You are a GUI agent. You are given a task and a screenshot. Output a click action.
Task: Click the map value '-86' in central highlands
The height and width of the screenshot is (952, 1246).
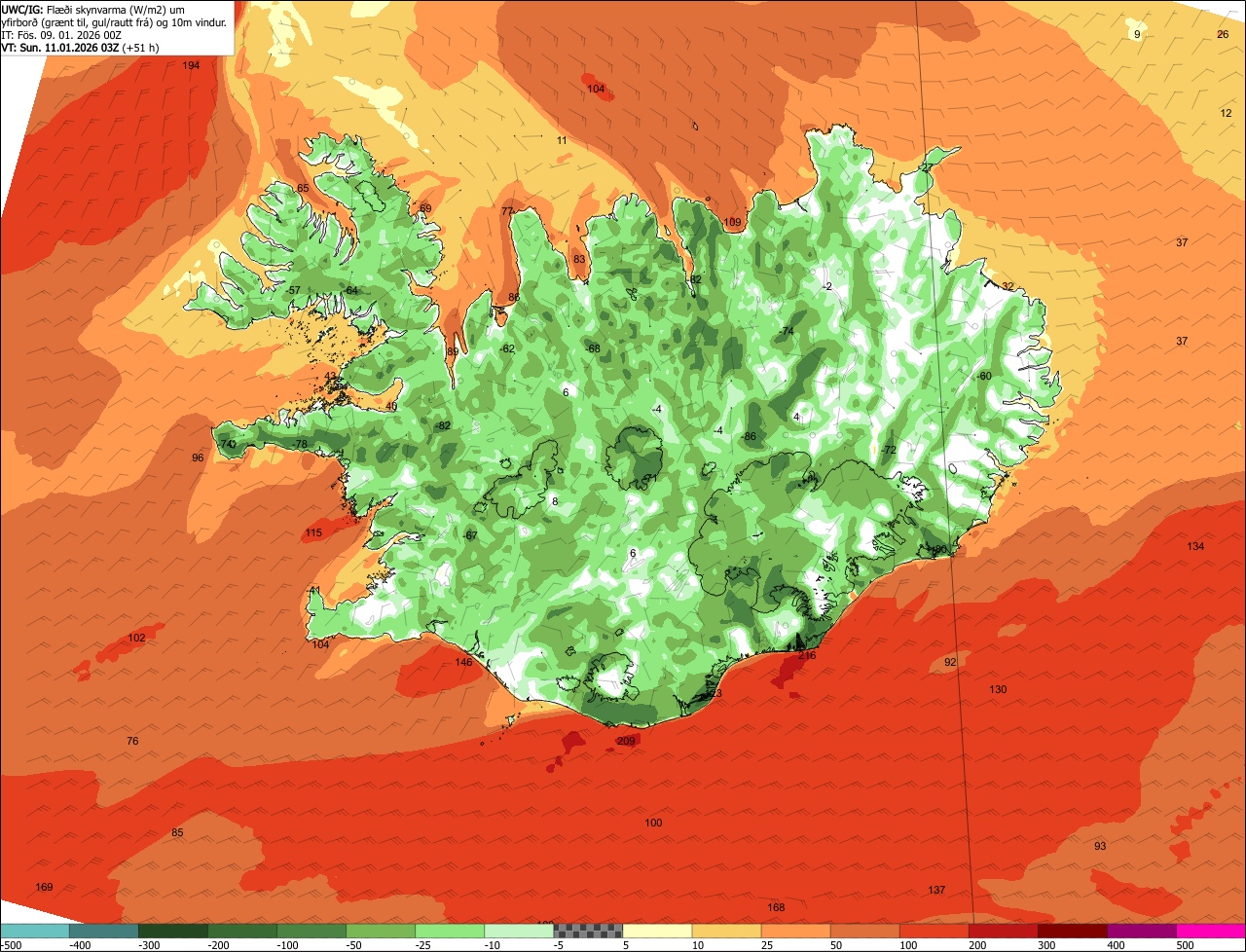pos(748,436)
